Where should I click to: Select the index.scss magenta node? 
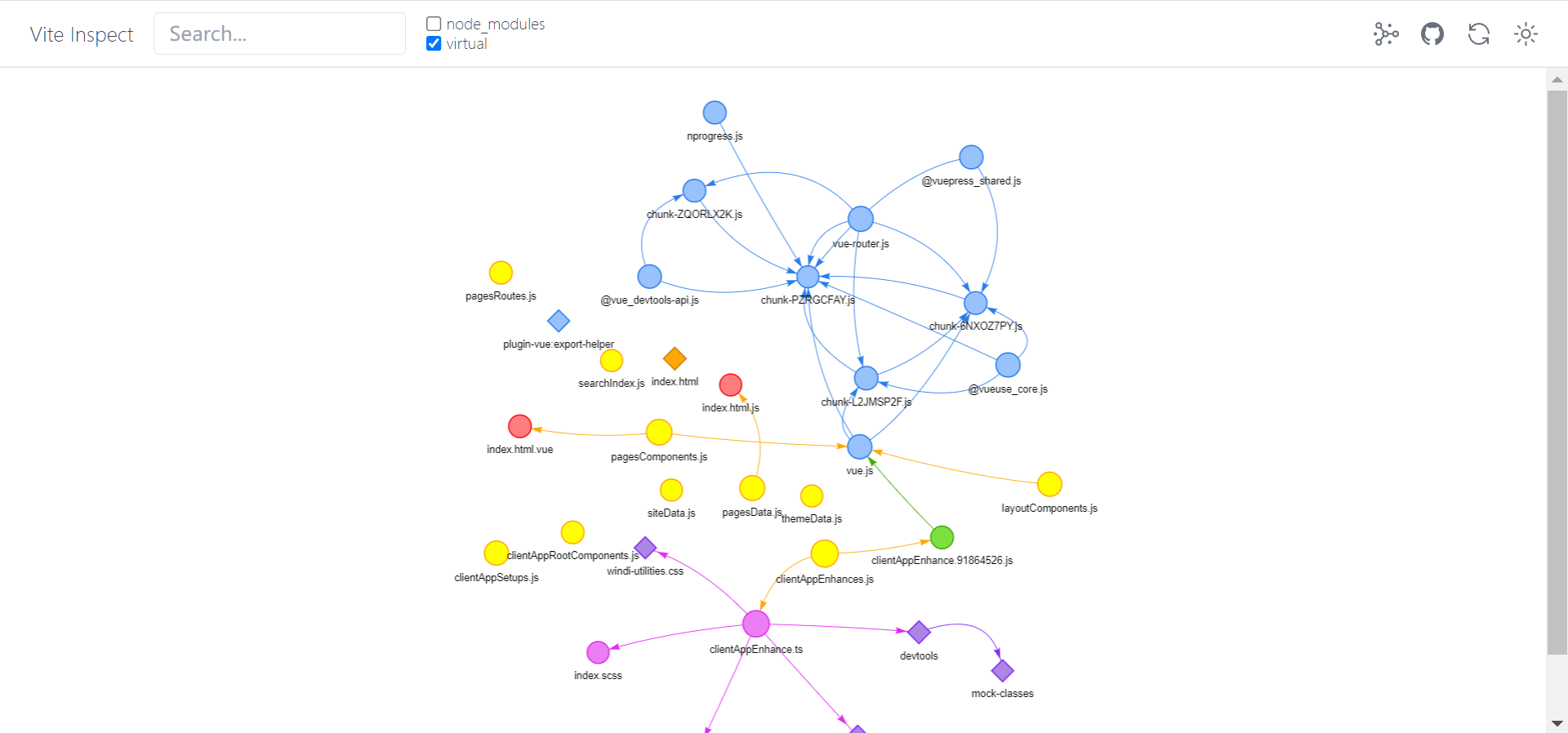tap(598, 652)
